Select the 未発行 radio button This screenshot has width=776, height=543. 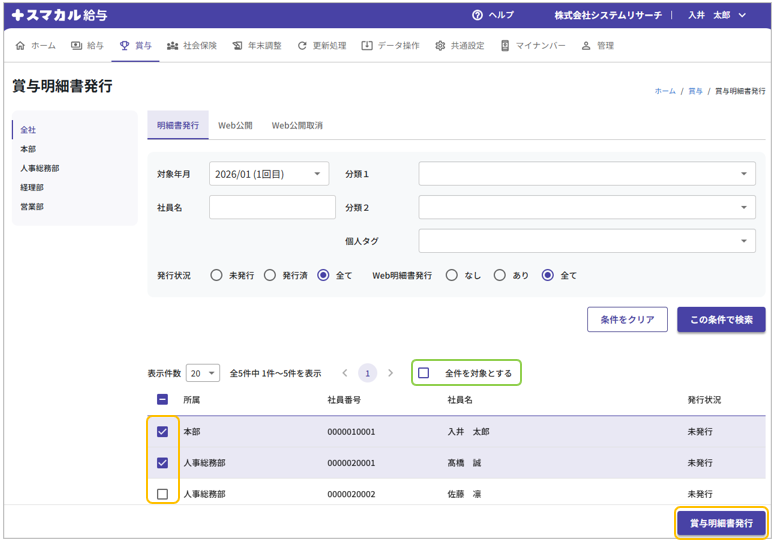pos(216,275)
